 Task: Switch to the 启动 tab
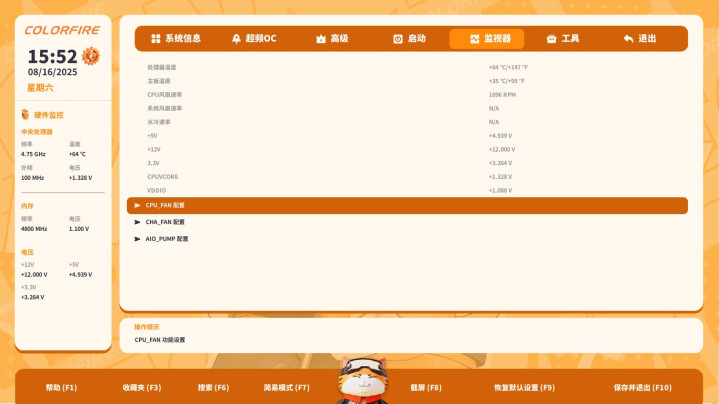(409, 39)
